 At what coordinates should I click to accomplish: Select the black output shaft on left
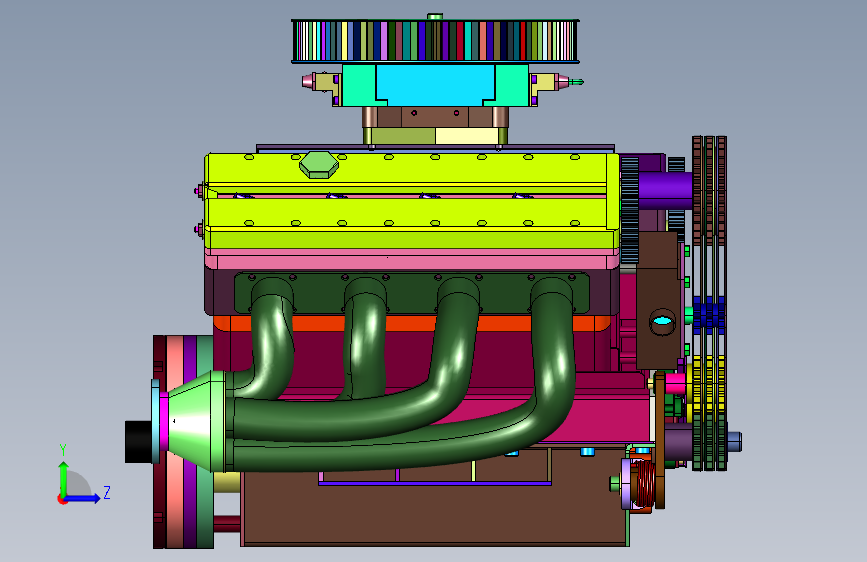tap(138, 441)
